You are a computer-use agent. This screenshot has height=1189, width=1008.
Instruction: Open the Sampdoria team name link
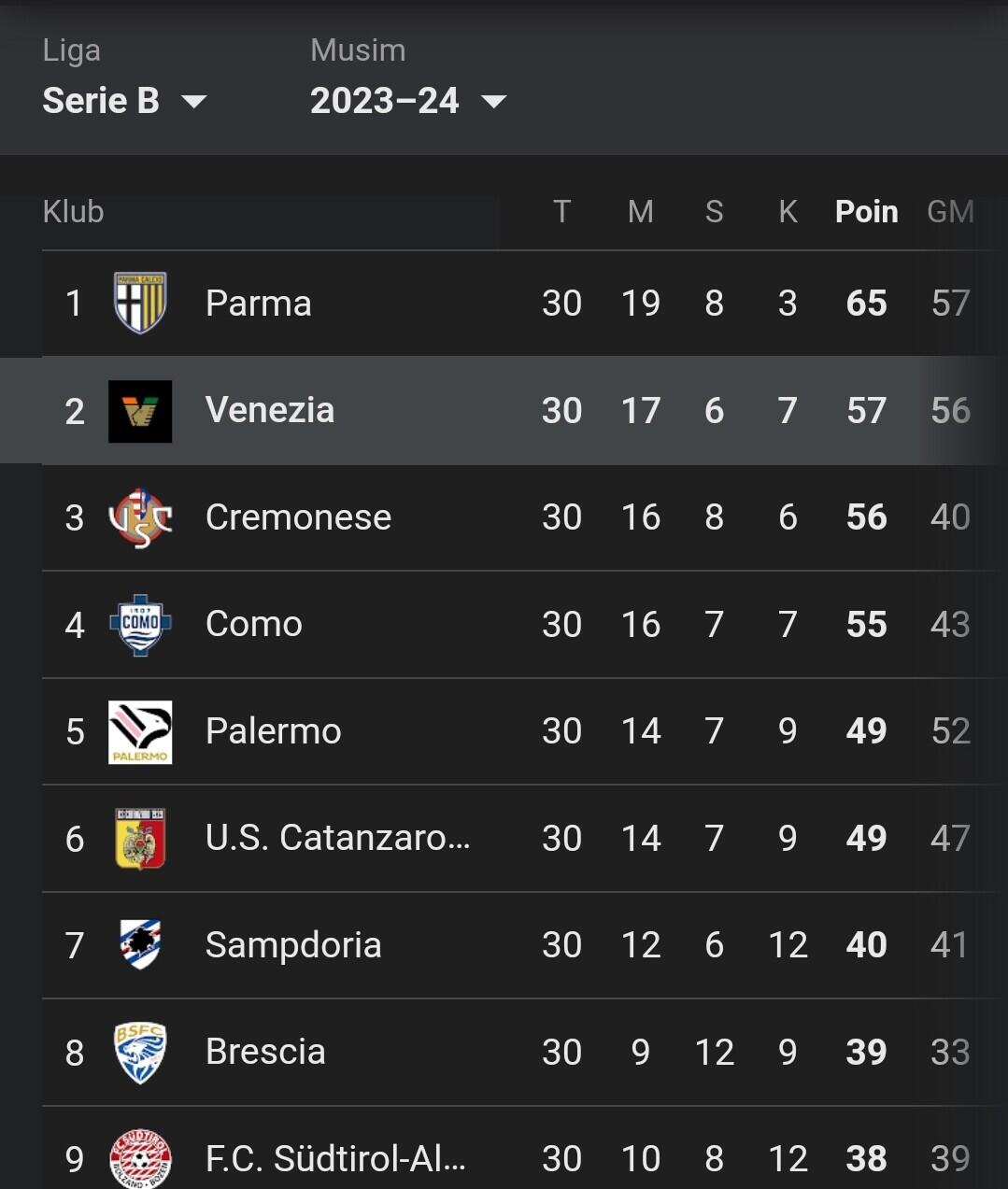tap(293, 945)
